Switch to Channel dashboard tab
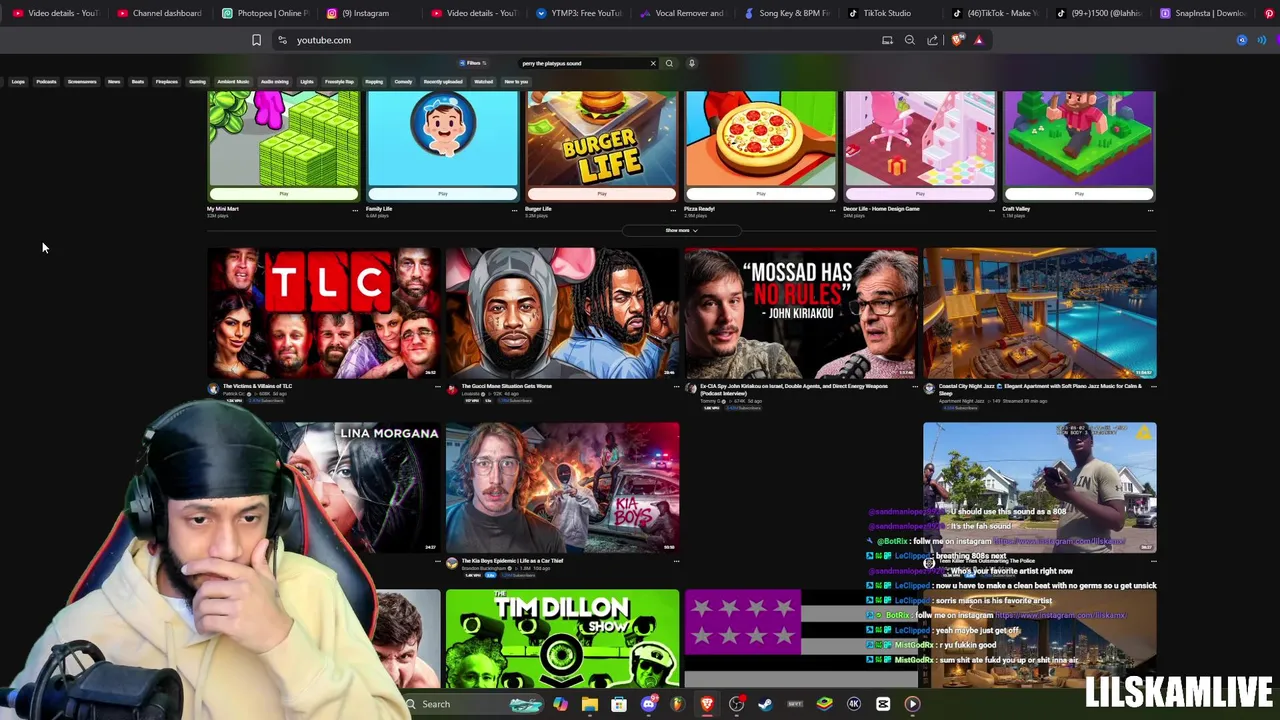Image resolution: width=1280 pixels, height=720 pixels. pos(160,13)
